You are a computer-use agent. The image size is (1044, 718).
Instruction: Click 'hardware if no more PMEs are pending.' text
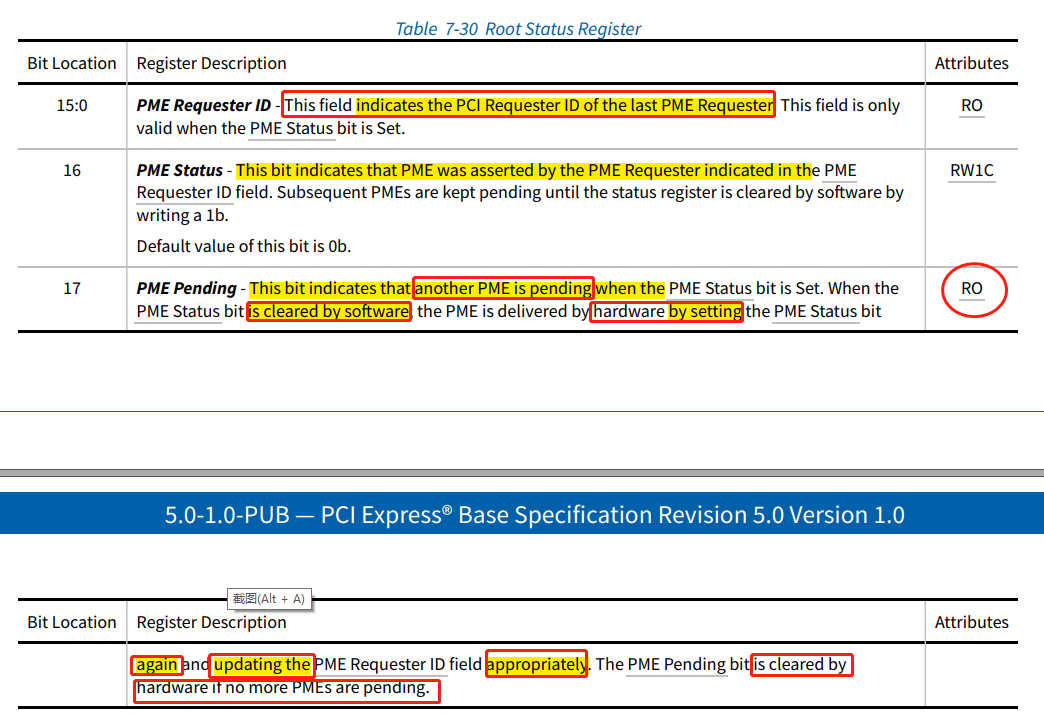[283, 687]
